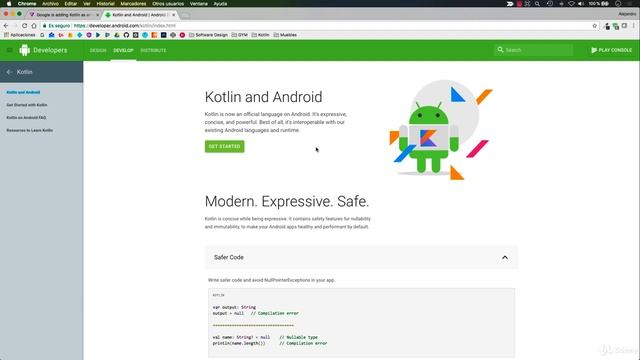
Task: Open 'Resources to Learn Kotlin' sidebar link
Action: (29, 130)
